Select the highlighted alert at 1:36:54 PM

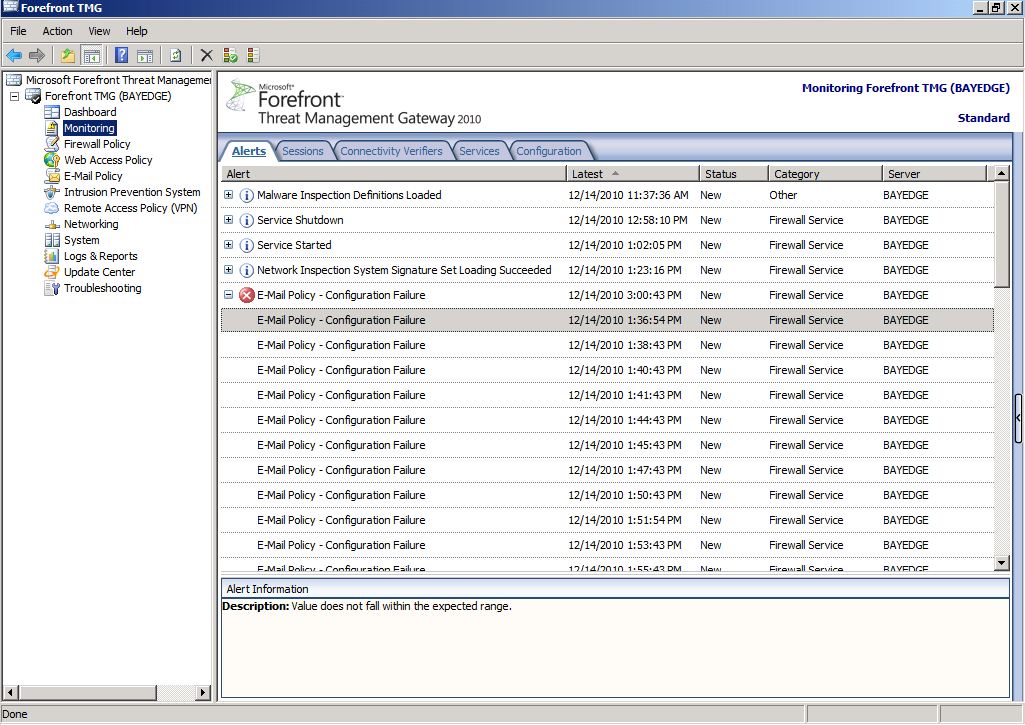(x=607, y=320)
